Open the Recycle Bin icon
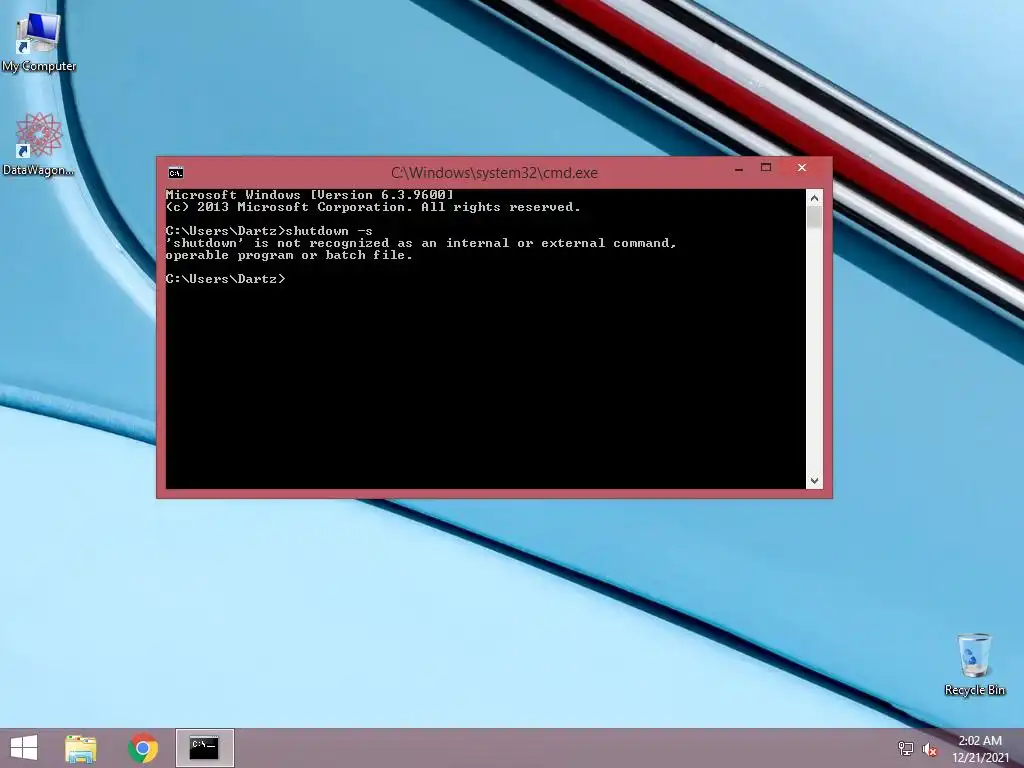Screen dimensions: 1024x768 [974, 664]
